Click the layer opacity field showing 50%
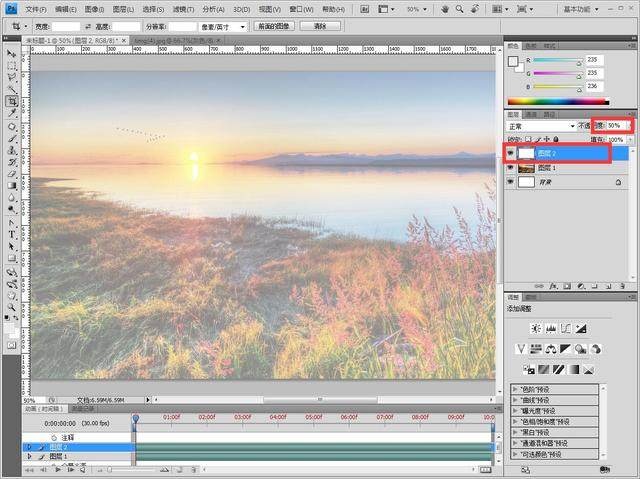 coord(614,126)
